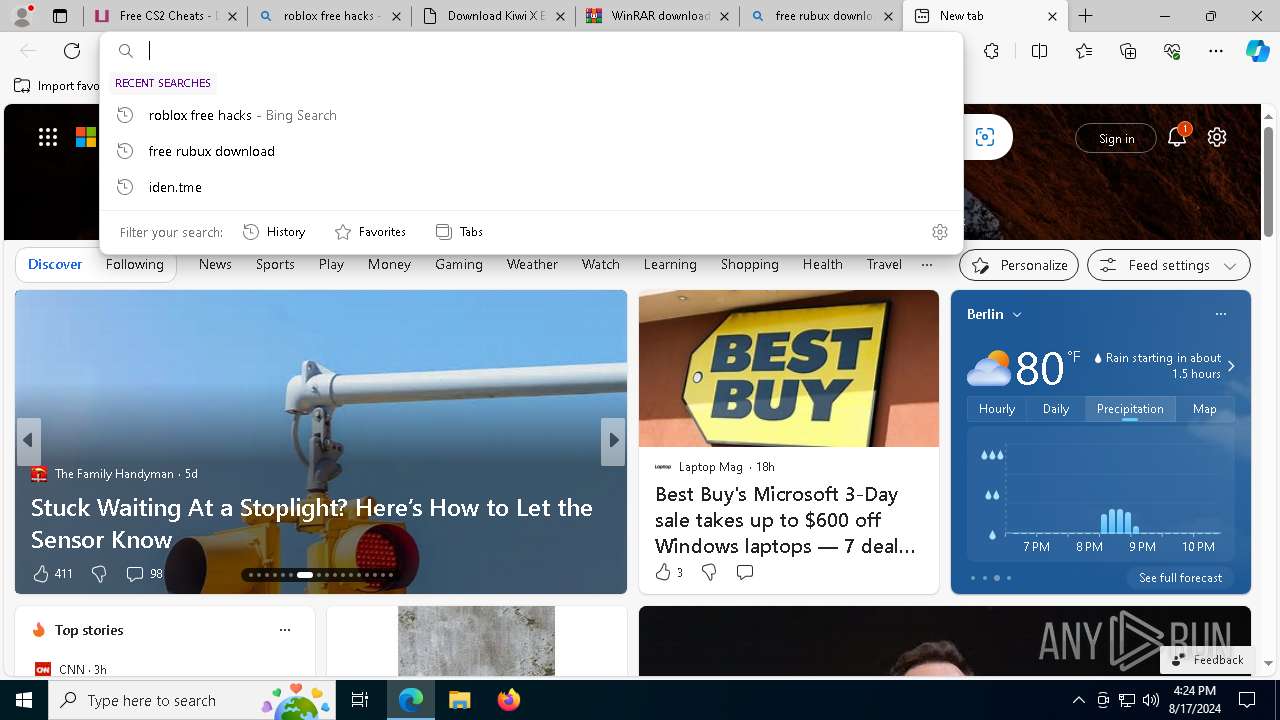The width and height of the screenshot is (1280, 720).
Task: Expand the rain forecast arrow
Action: (1231, 366)
